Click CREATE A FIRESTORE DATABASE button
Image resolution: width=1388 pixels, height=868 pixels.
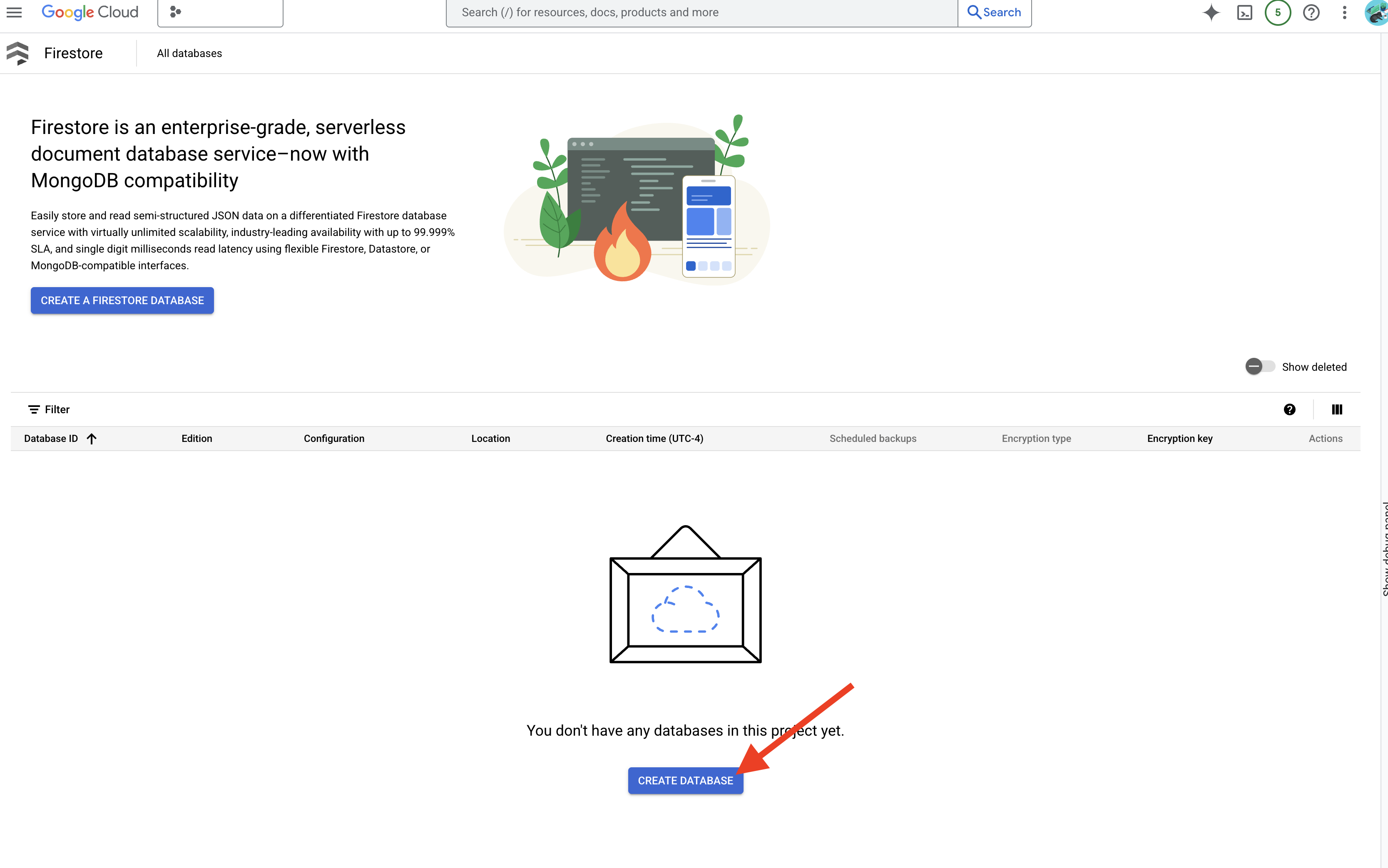[122, 300]
